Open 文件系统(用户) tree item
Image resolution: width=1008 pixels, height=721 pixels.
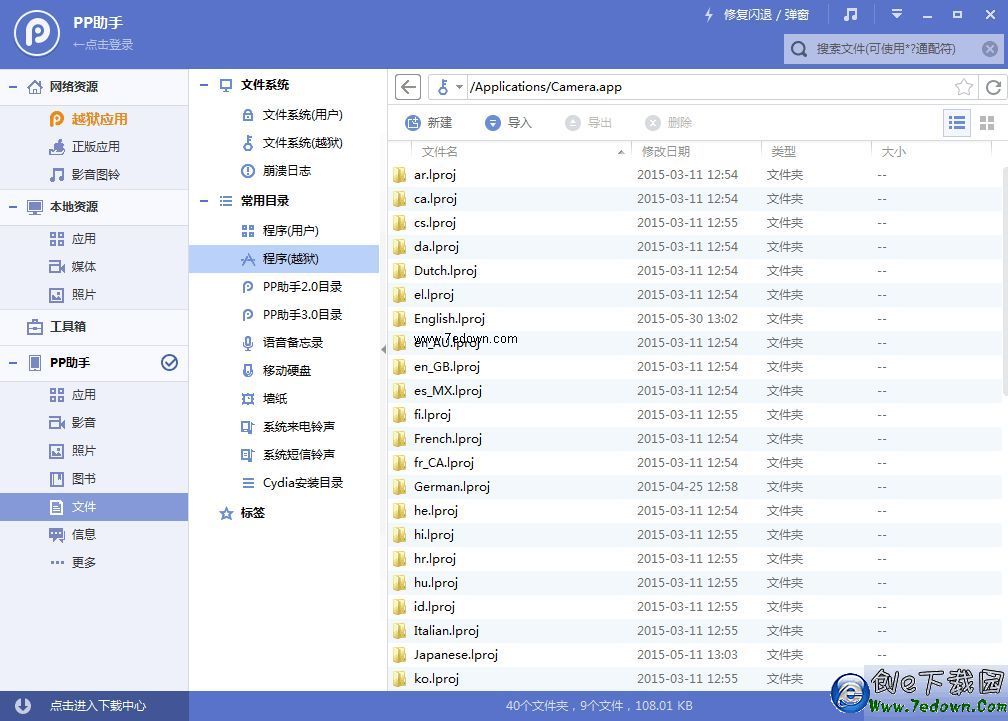302,115
